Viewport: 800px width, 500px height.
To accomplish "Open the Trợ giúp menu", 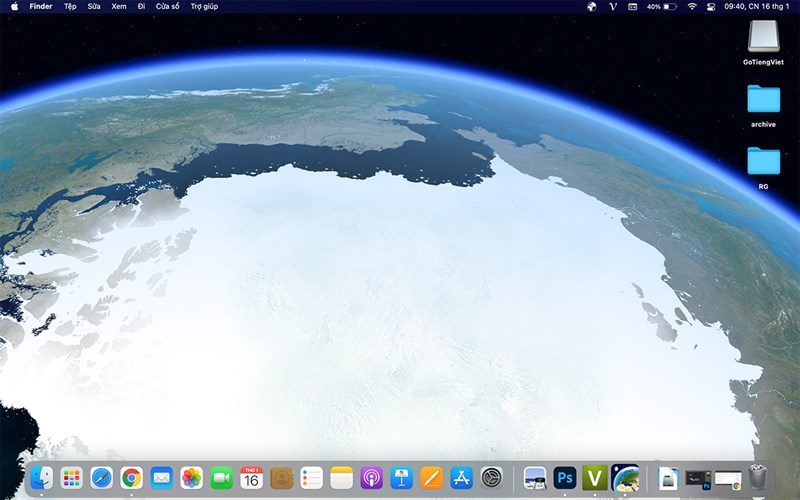I will click(x=204, y=7).
